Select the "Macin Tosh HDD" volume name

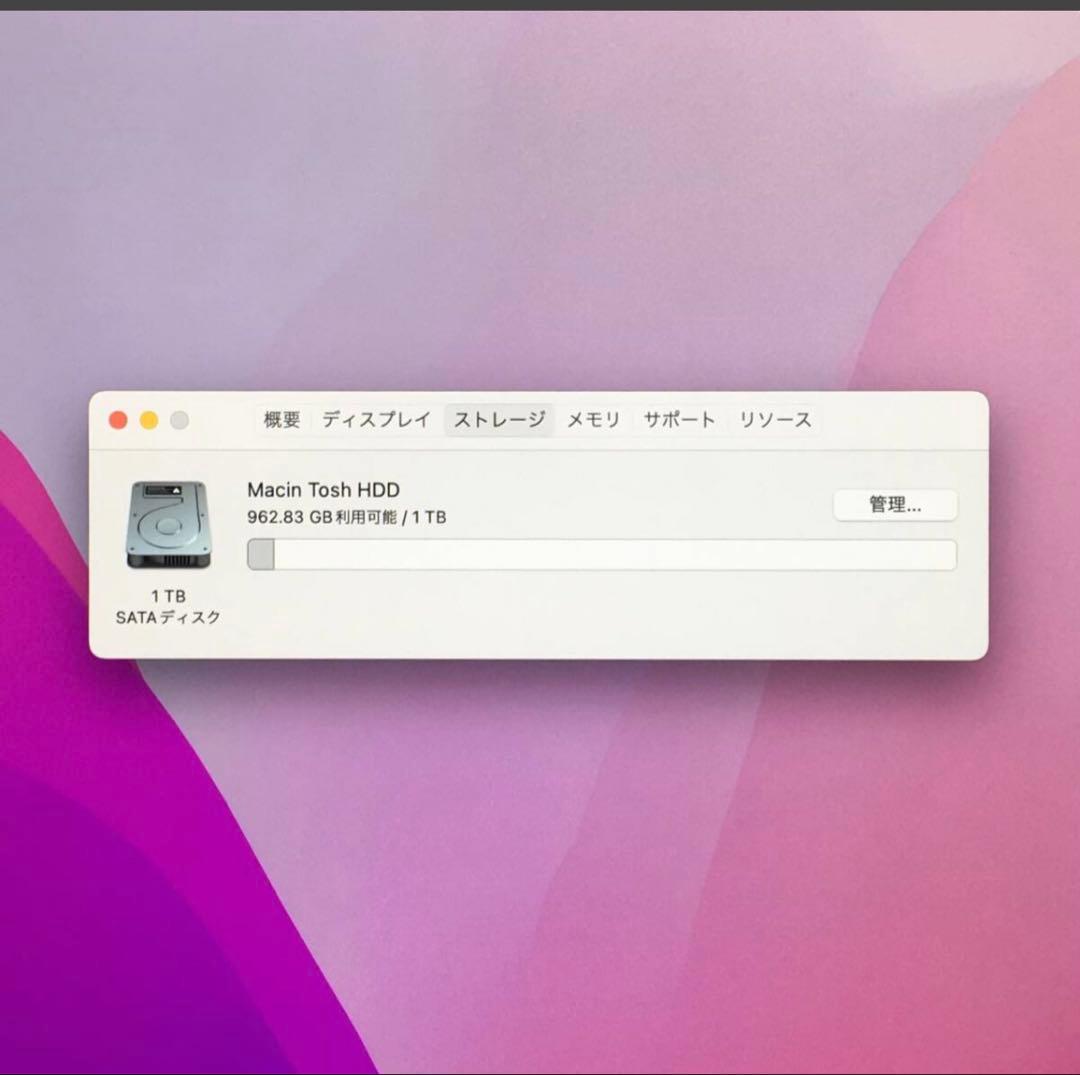click(323, 490)
